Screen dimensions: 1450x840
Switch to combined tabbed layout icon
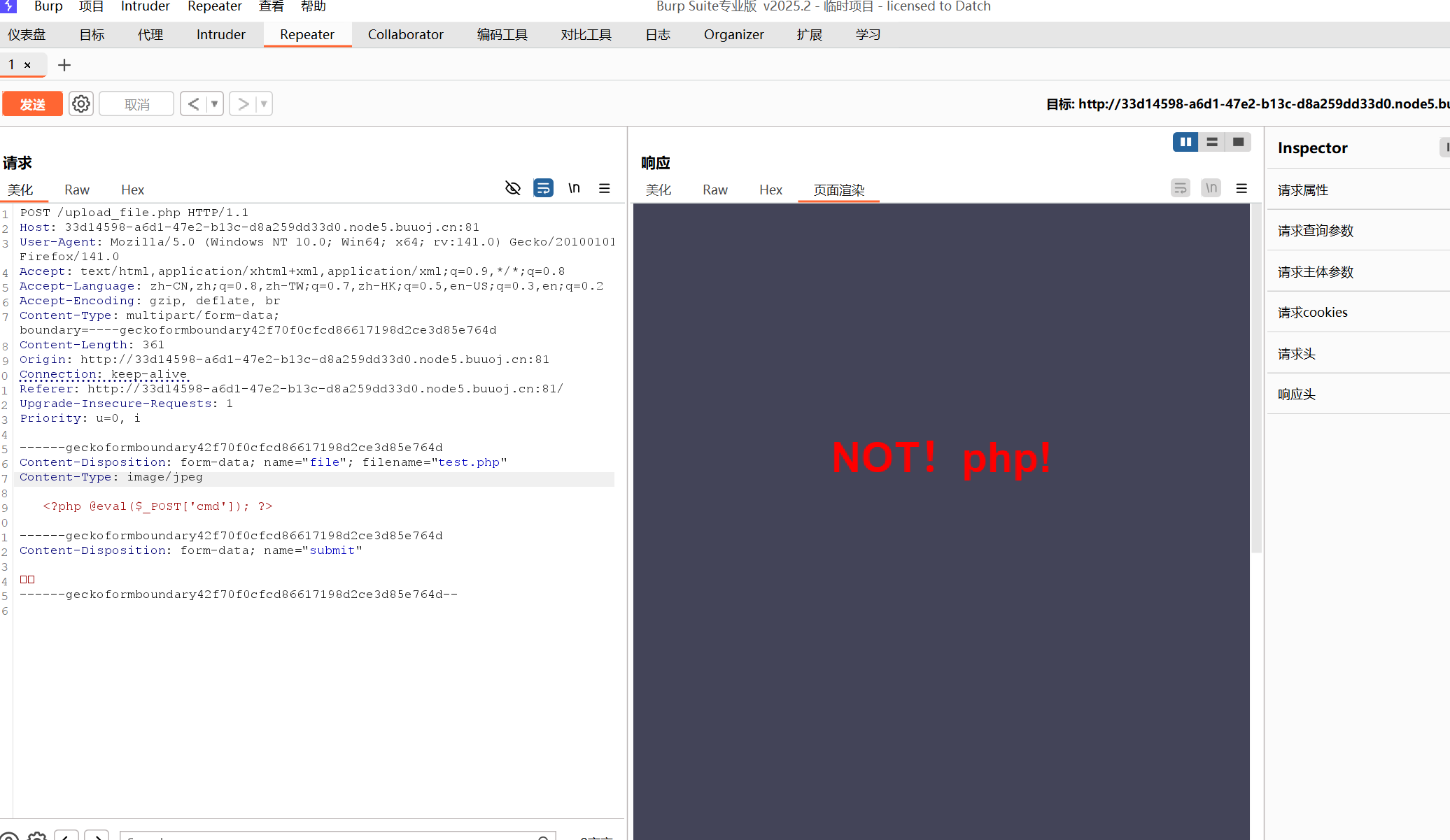pos(1238,142)
